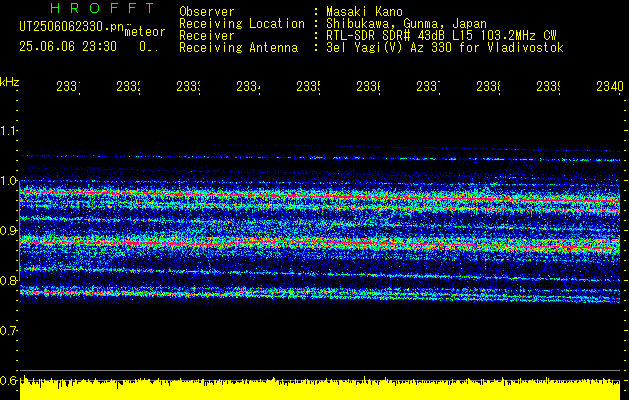Select the RTL-SDR SDR# 43dB receiver details
The image size is (629, 400).
tap(441, 36)
